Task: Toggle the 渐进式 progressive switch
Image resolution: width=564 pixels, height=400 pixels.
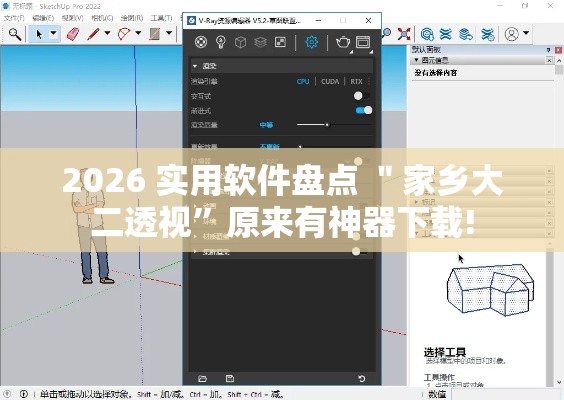Action: (364, 110)
